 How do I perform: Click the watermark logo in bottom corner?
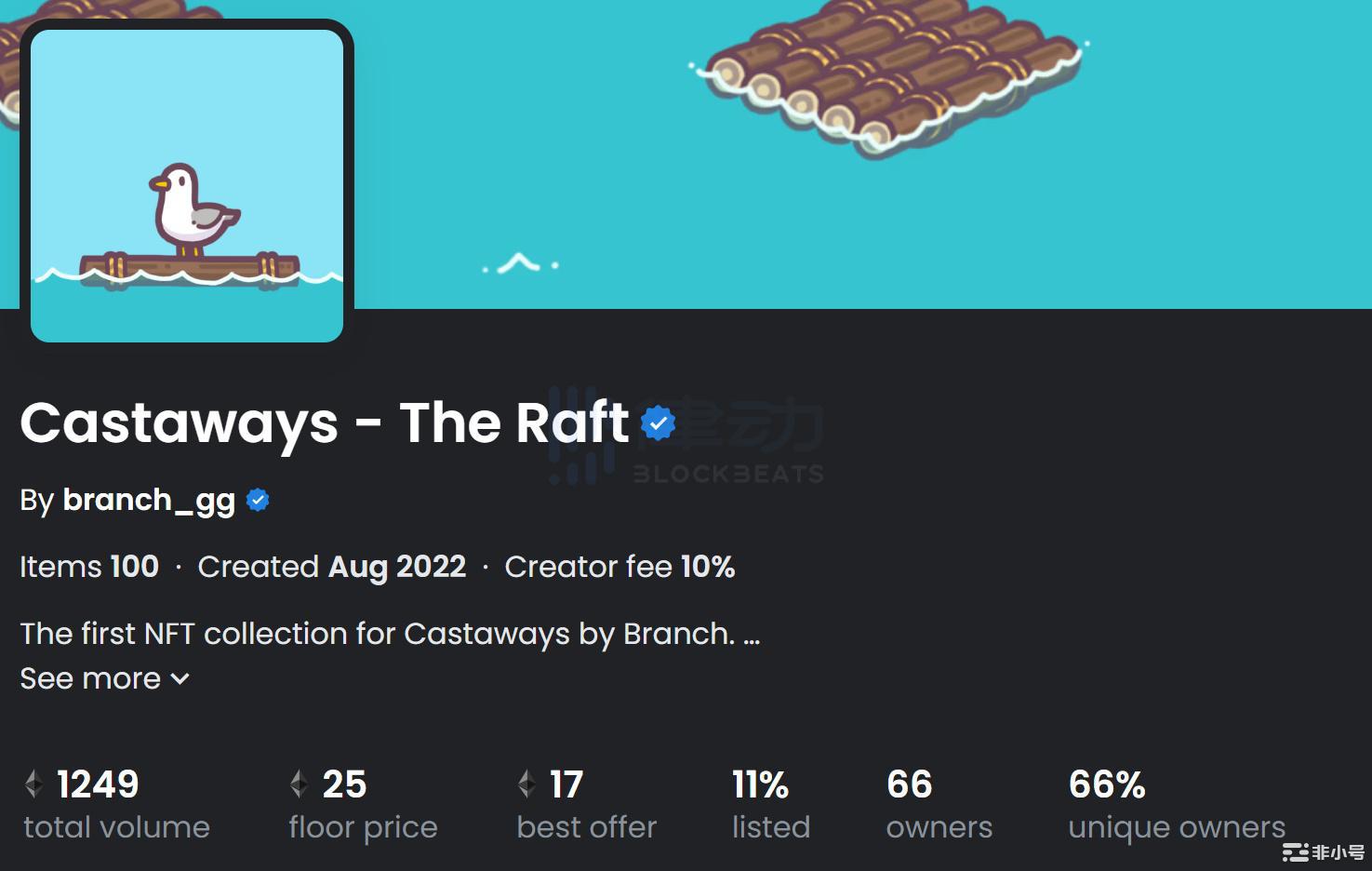pyautogui.click(x=1324, y=851)
